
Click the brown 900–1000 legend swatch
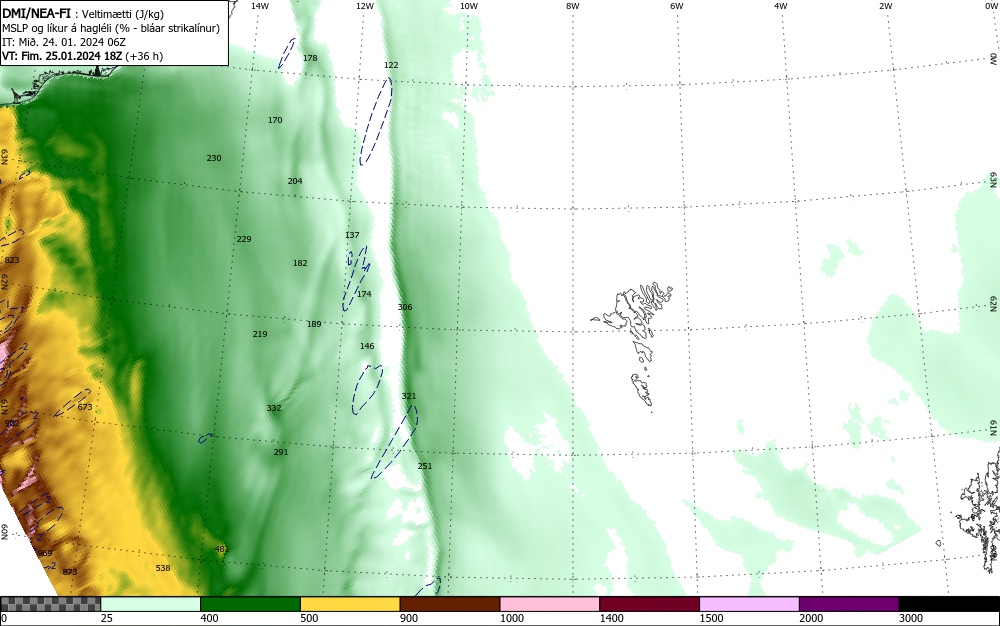pyautogui.click(x=450, y=604)
